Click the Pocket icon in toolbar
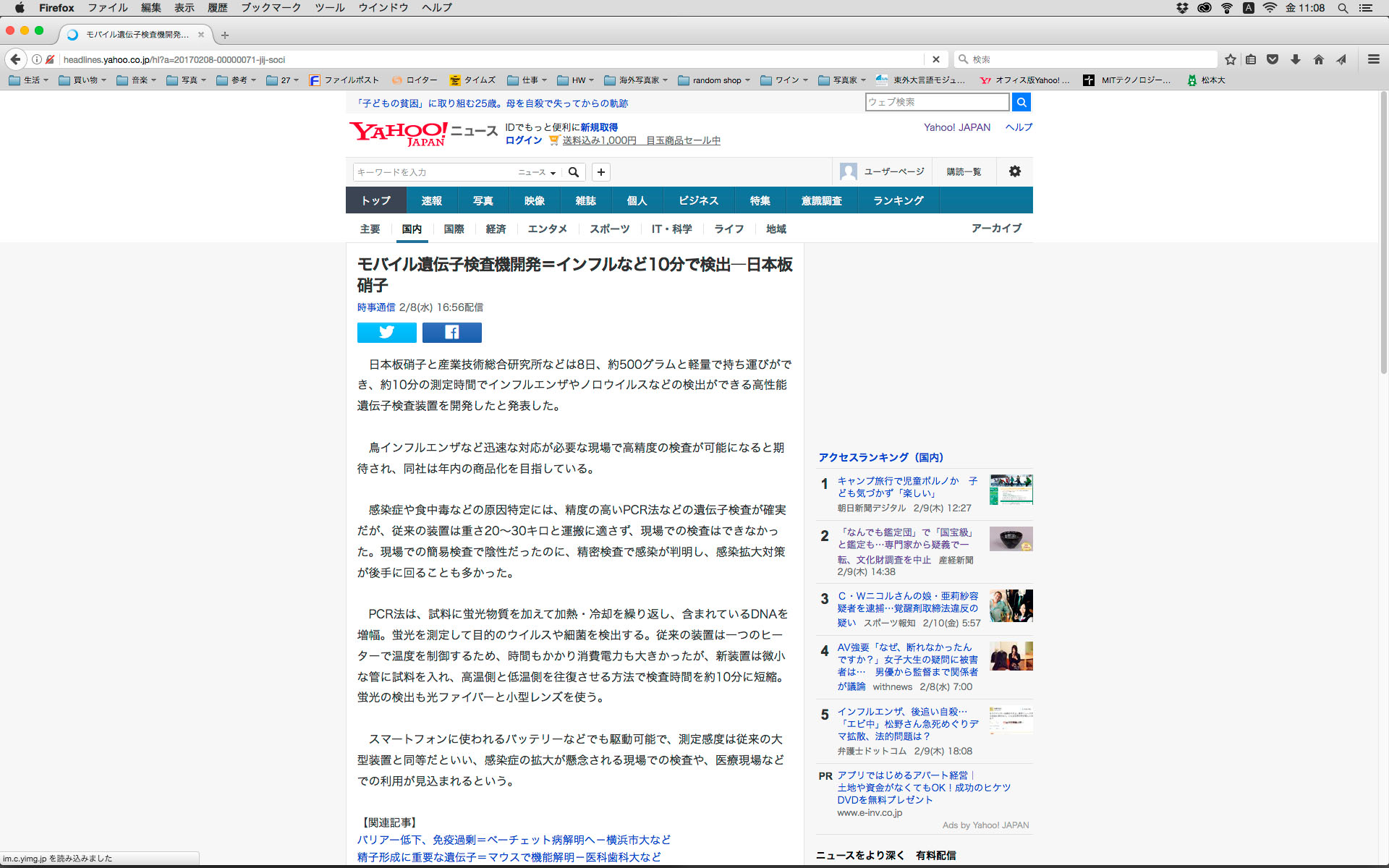 [1273, 59]
